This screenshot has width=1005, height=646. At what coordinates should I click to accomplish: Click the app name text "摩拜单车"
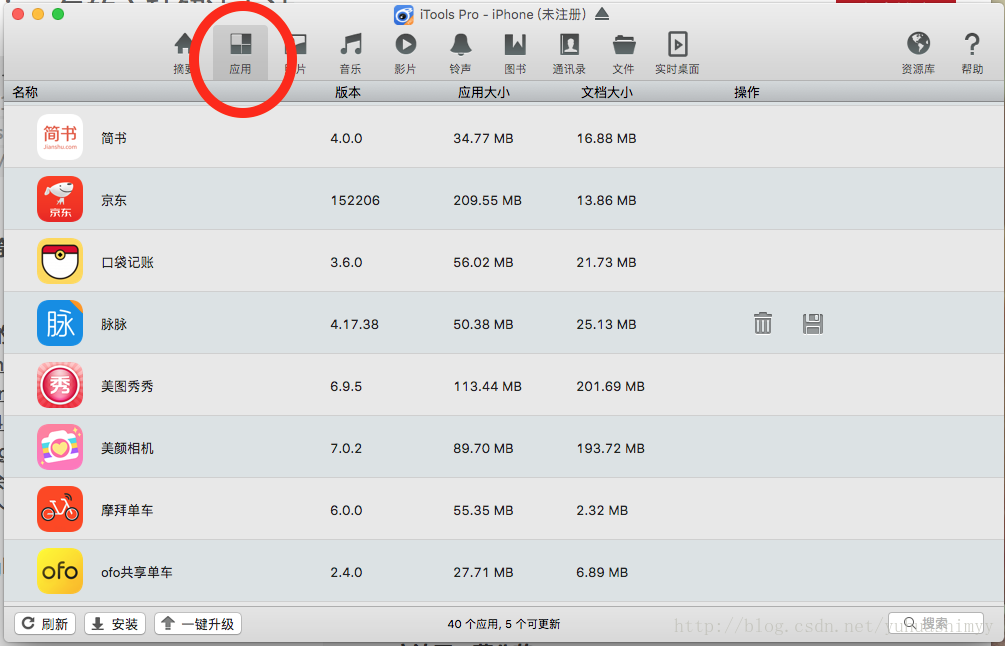click(x=128, y=511)
